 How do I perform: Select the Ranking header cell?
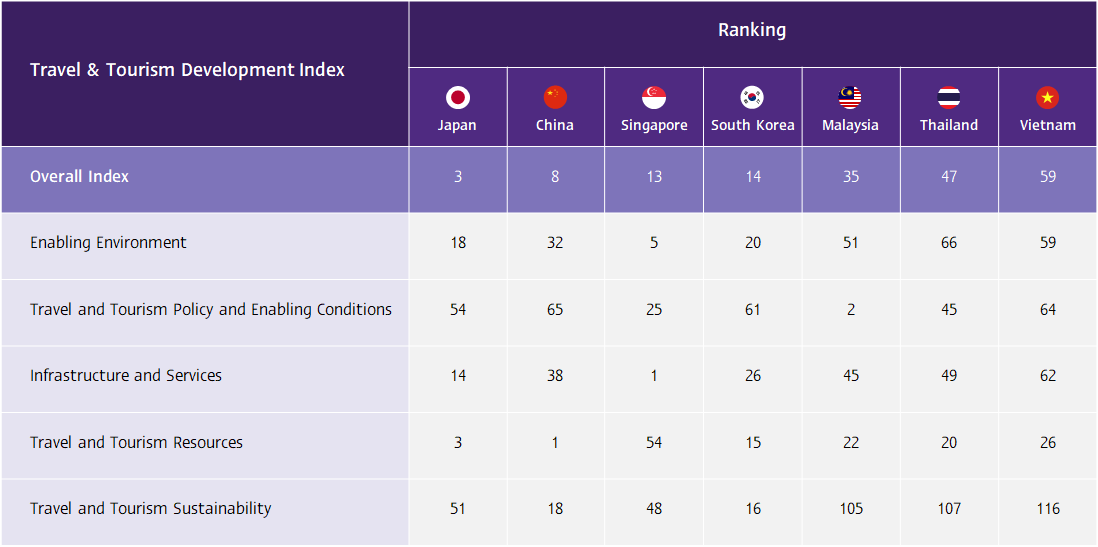752,30
